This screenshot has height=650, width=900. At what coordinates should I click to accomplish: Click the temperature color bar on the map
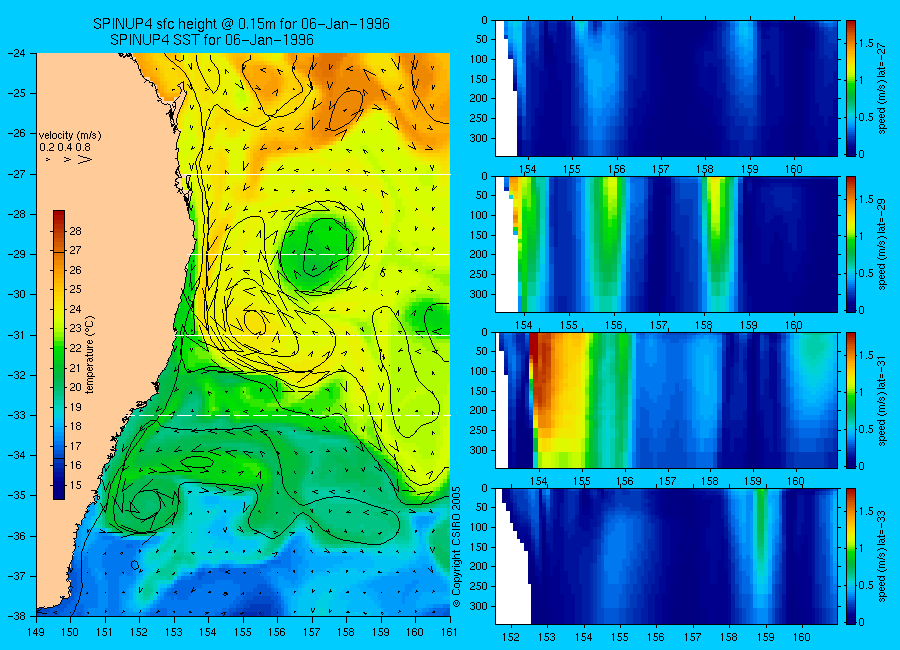pyautogui.click(x=59, y=355)
